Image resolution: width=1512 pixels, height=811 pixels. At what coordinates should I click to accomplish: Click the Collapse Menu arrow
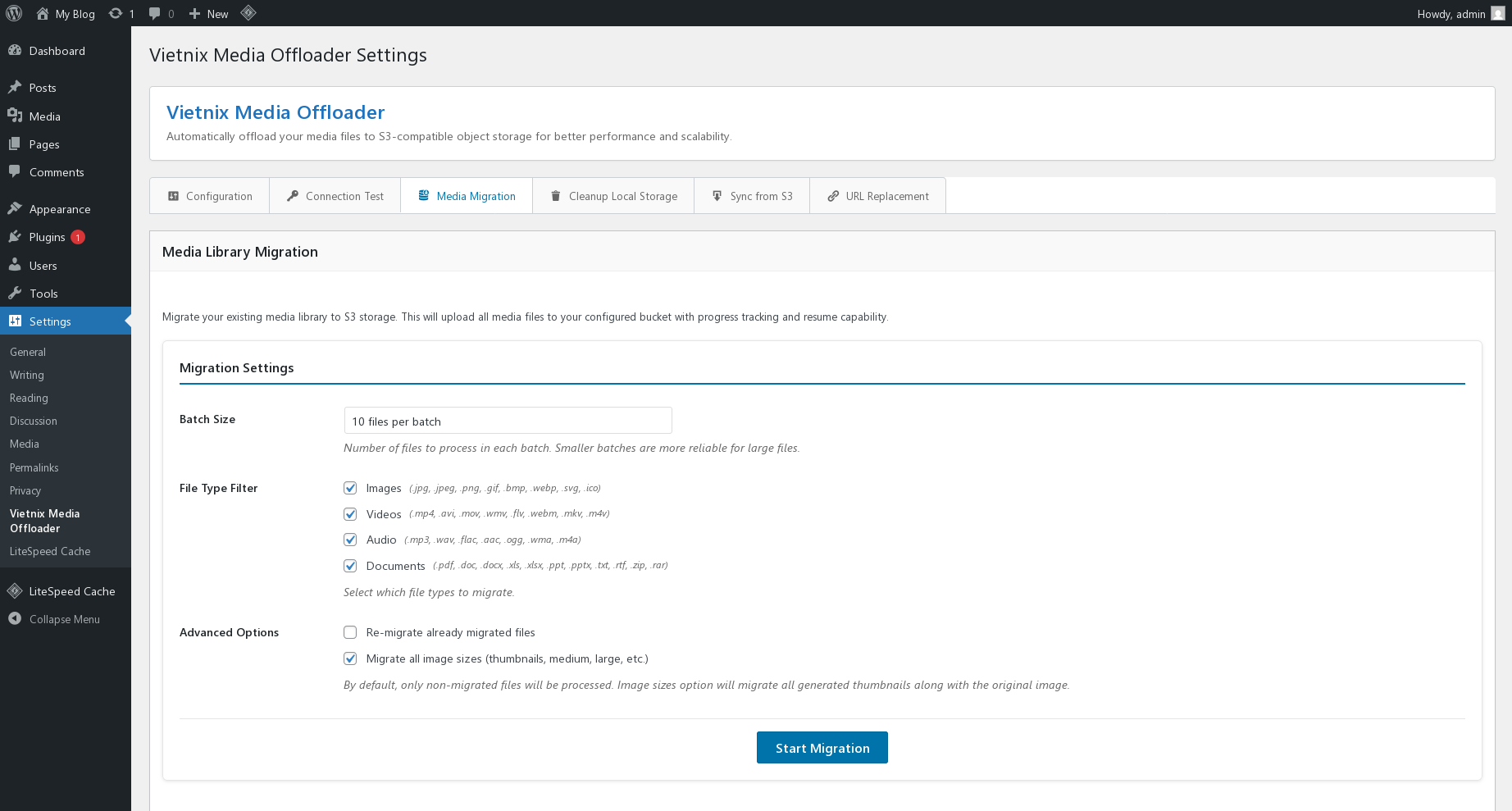[x=15, y=619]
